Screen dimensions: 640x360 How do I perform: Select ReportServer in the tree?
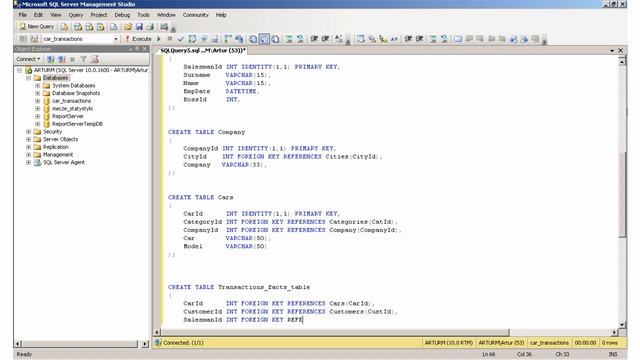[67, 116]
